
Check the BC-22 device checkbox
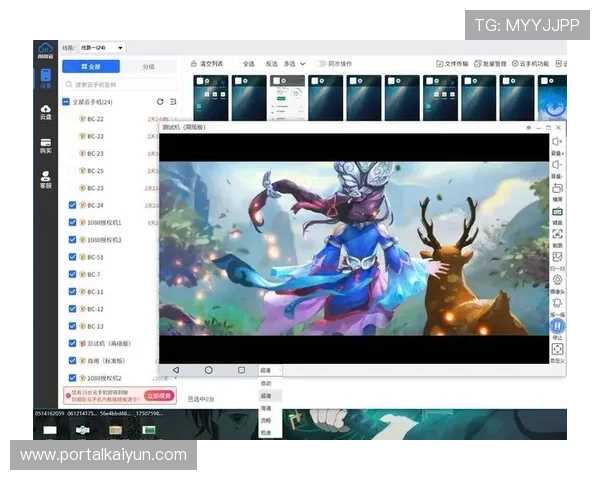(x=72, y=119)
